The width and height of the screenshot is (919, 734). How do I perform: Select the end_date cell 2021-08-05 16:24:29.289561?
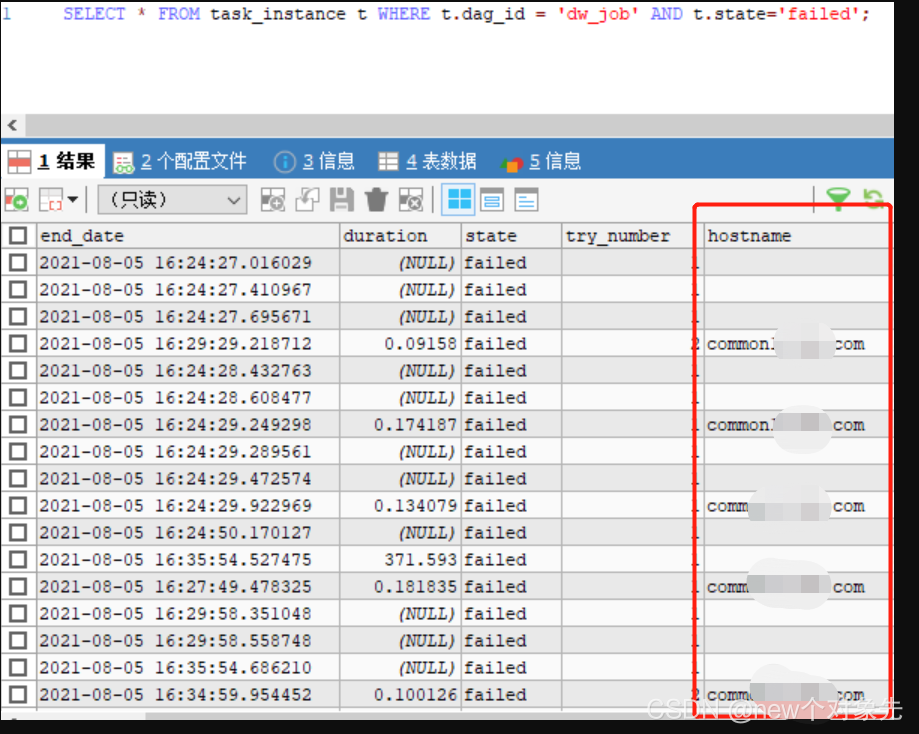(188, 451)
